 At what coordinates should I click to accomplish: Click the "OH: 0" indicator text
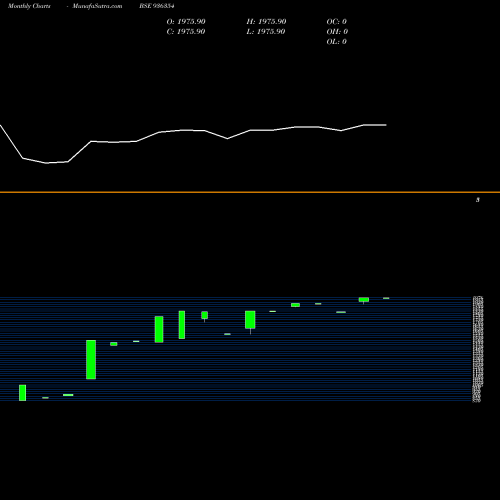pos(337,32)
